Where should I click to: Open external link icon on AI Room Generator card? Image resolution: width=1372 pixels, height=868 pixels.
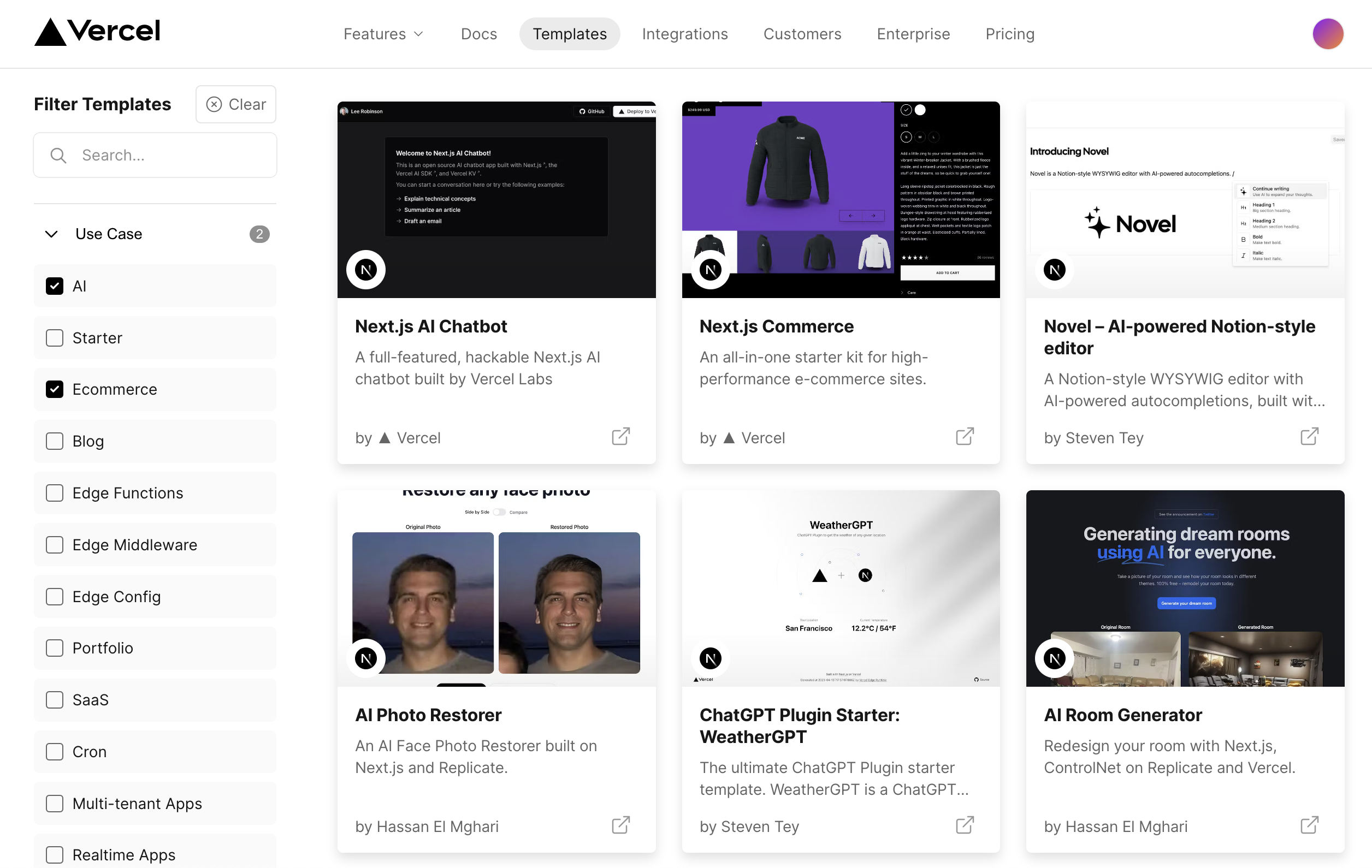click(x=1309, y=825)
